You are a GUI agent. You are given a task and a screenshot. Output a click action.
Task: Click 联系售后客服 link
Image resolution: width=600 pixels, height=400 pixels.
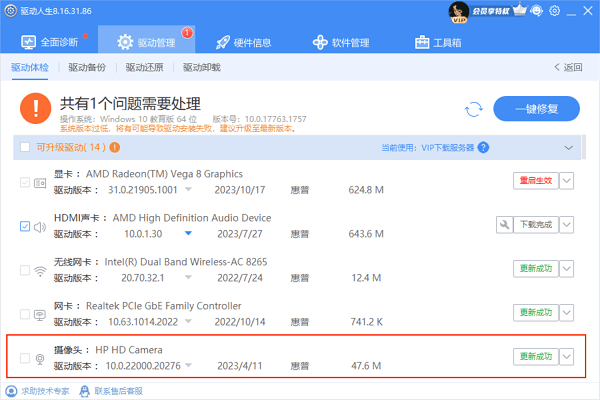tap(119, 391)
